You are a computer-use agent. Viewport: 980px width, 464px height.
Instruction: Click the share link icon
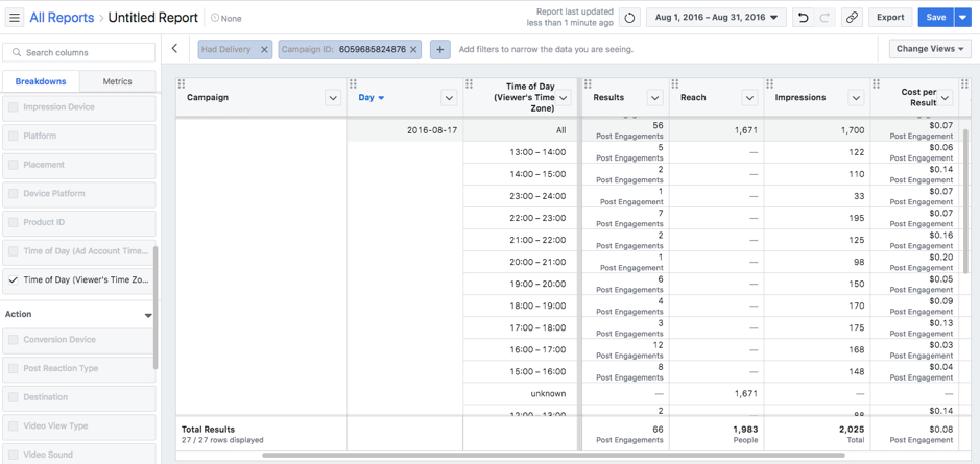(x=851, y=18)
